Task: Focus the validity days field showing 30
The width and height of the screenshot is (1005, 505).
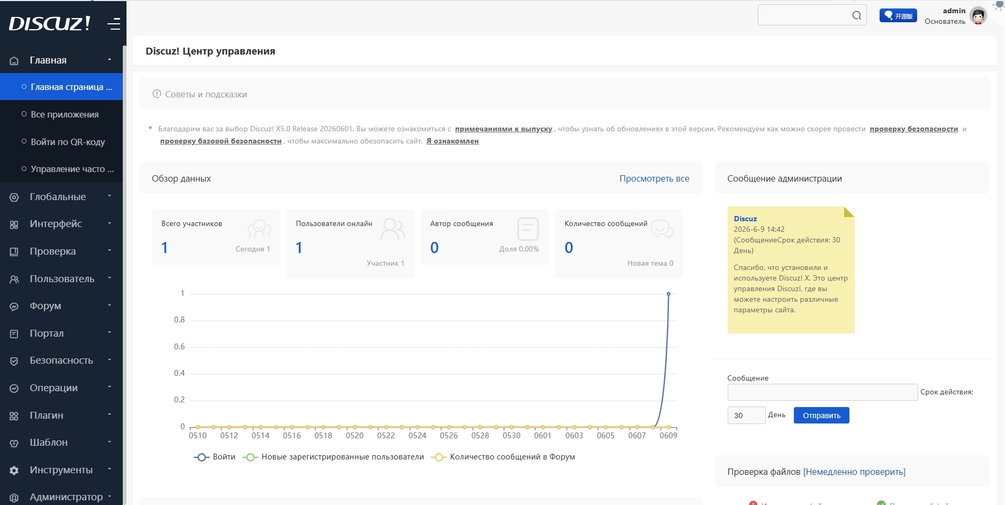Action: pos(746,415)
